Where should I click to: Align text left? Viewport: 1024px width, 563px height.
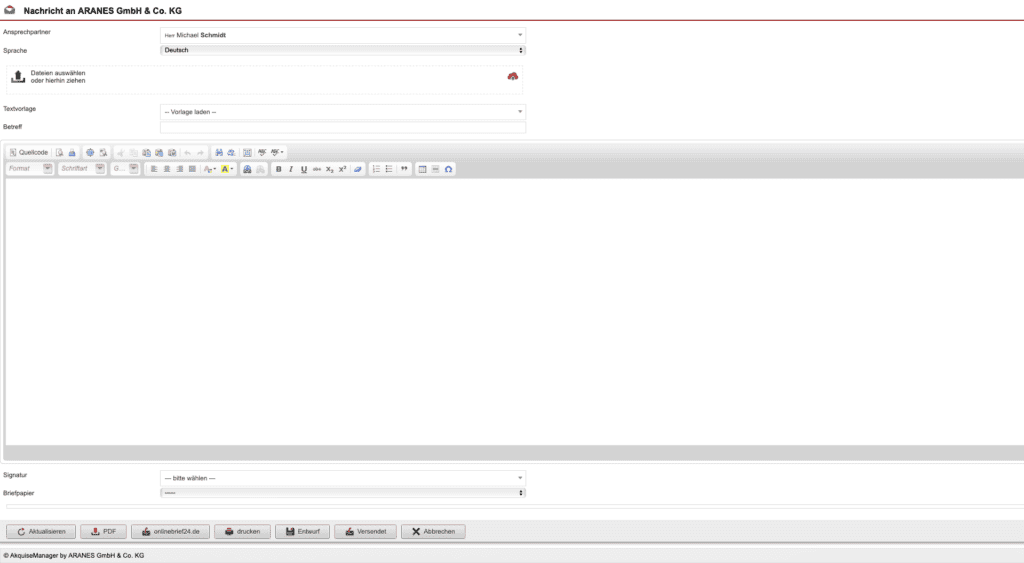click(154, 169)
